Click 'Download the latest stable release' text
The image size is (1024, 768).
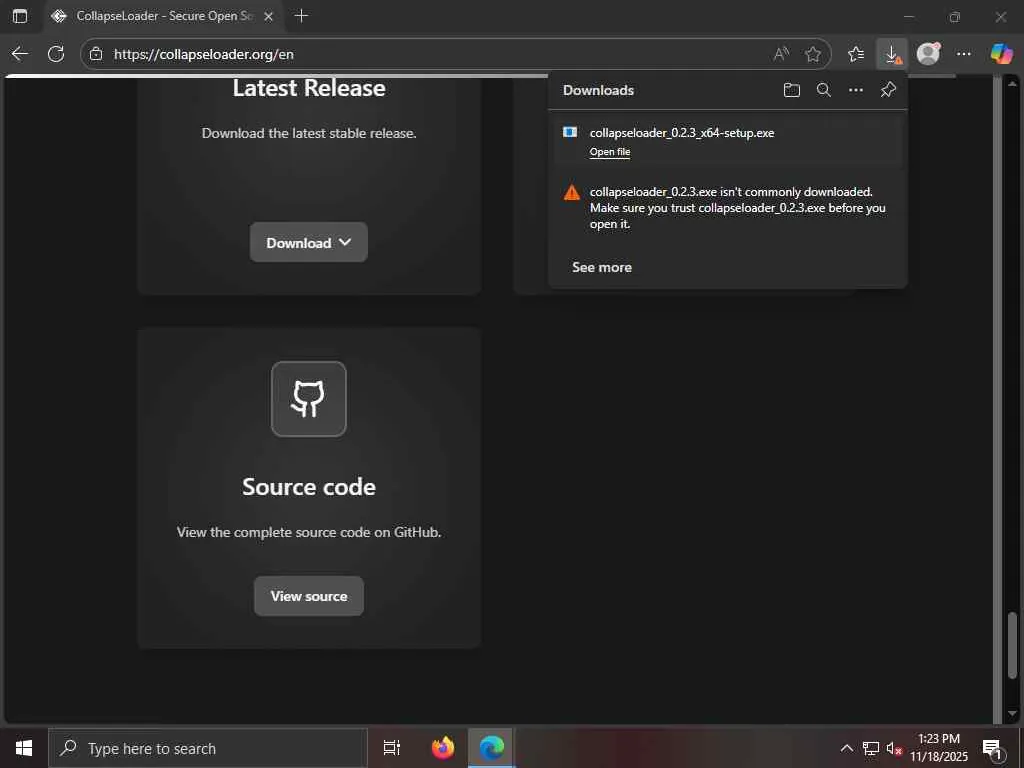tap(308, 133)
